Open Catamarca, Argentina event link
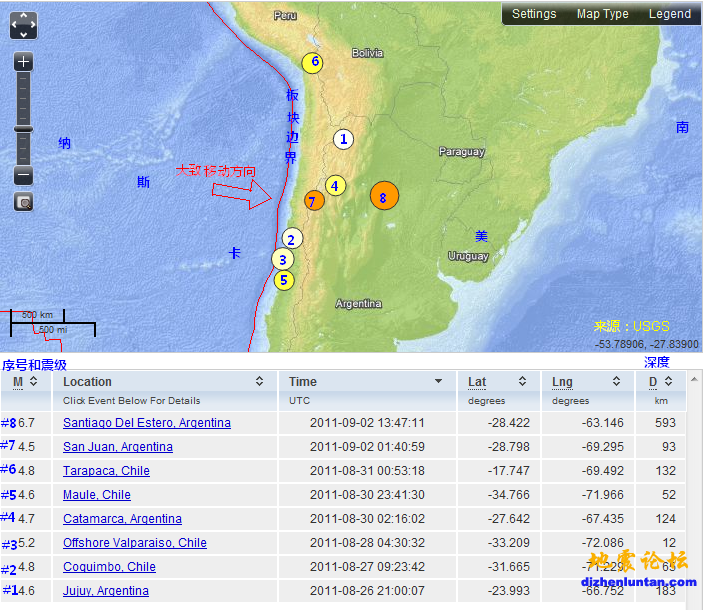The width and height of the screenshot is (704, 610). tap(122, 518)
